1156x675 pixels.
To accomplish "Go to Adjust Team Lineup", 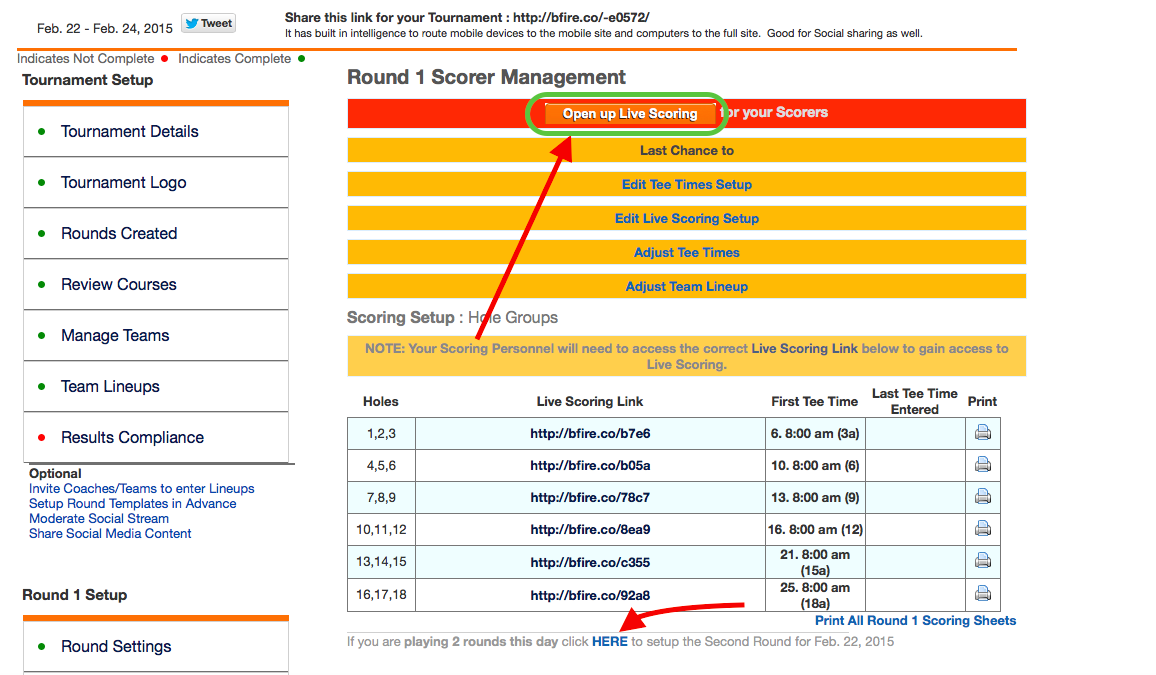I will coord(686,286).
